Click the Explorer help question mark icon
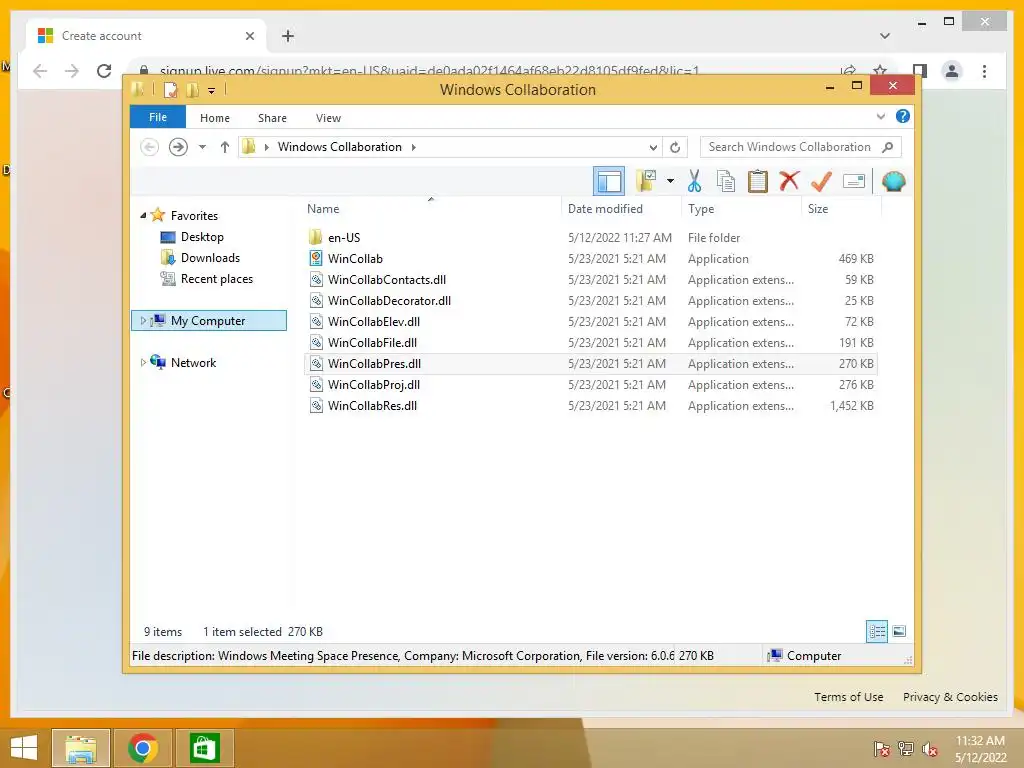Viewport: 1024px width, 768px height. (903, 116)
